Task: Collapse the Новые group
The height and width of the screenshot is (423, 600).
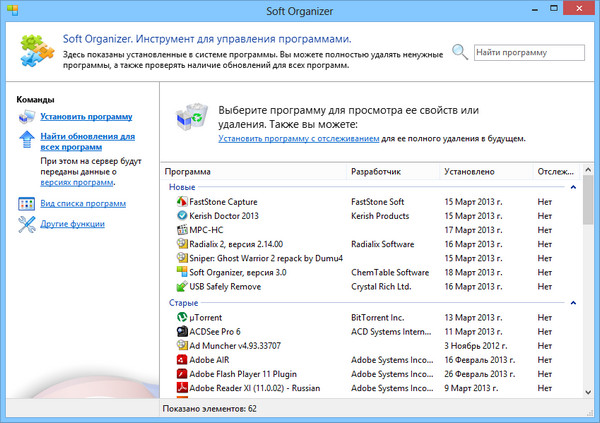Action: point(572,186)
